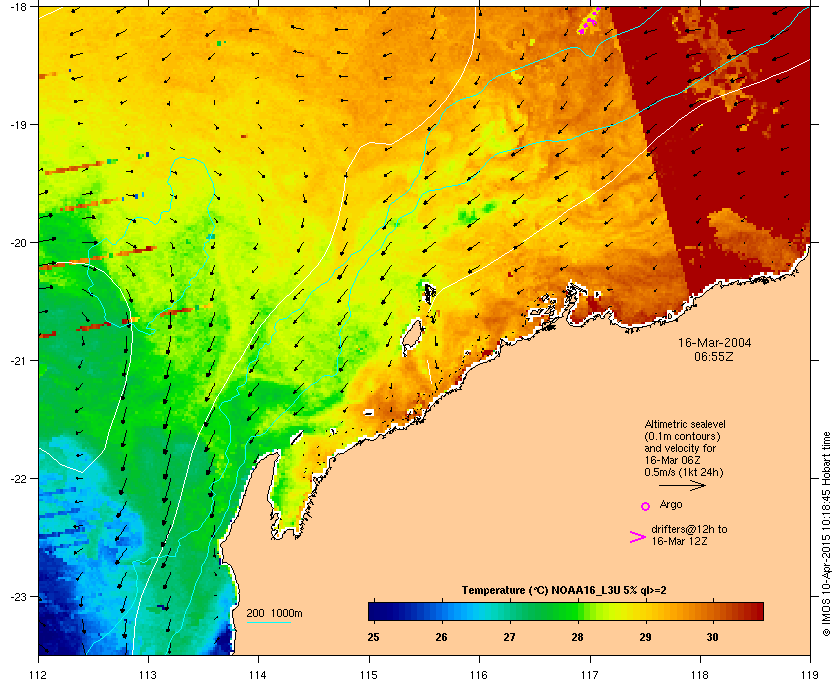This screenshot has height=680, width=840.
Task: Click the longitude axis label 113
Action: coord(148,675)
